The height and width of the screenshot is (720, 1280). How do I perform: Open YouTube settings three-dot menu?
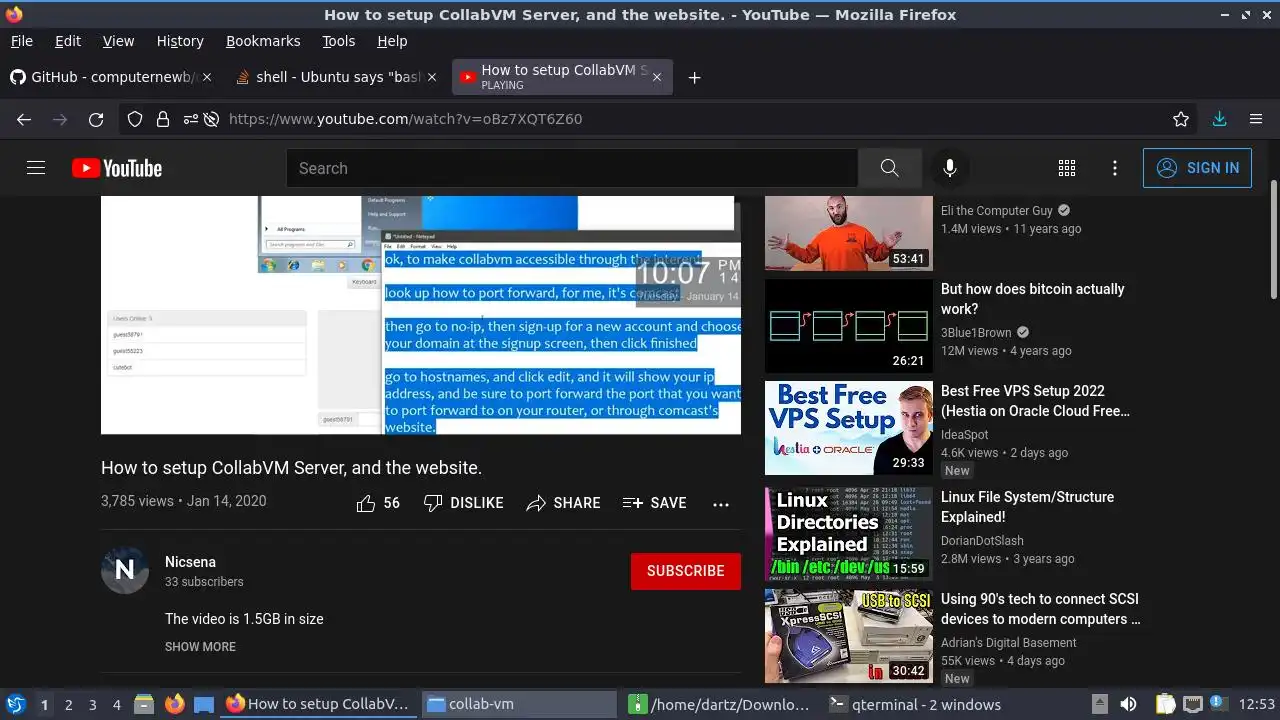[x=1115, y=168]
